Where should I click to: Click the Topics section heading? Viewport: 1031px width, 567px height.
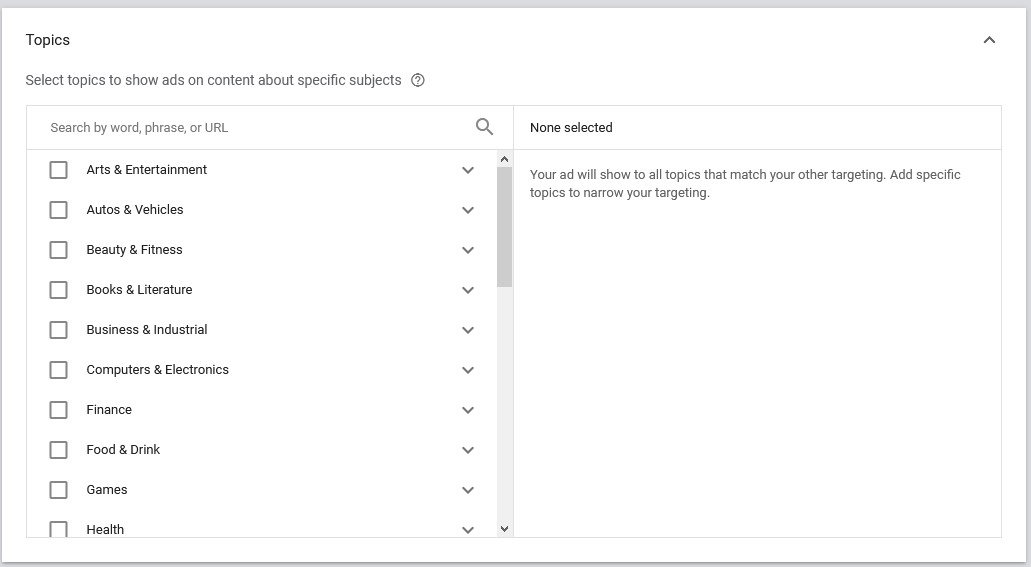[x=48, y=40]
